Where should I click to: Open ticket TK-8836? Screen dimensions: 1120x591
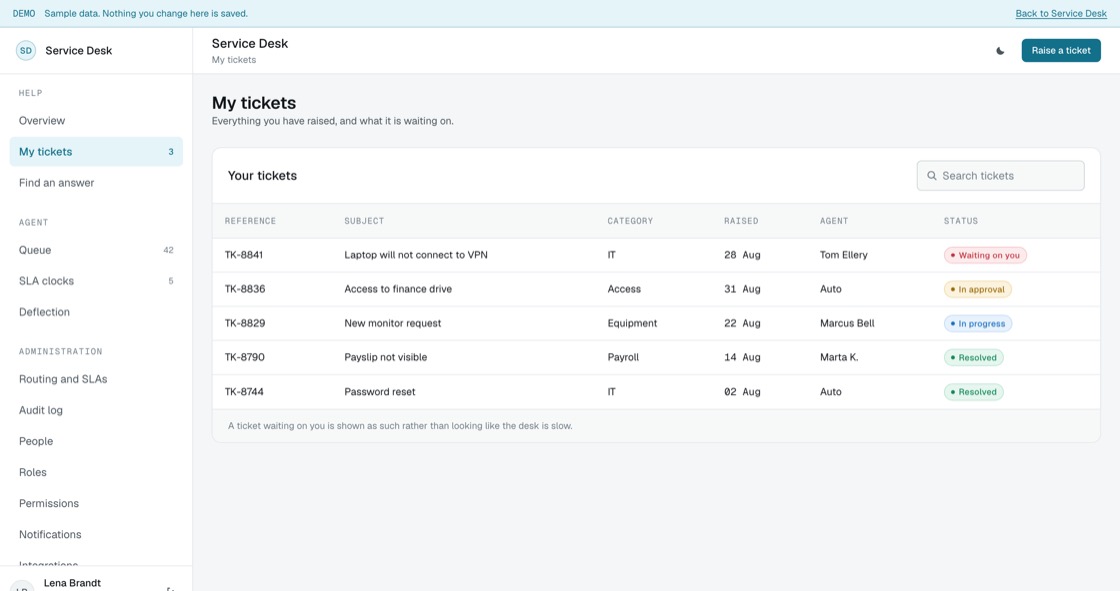click(245, 289)
